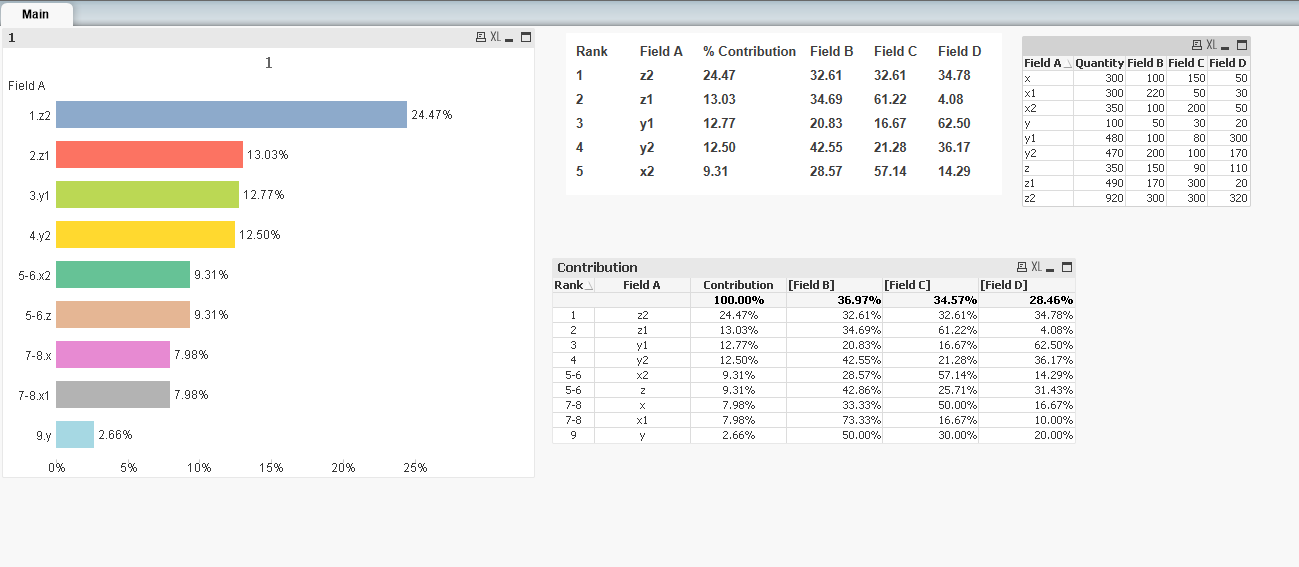Sort Contribution table by Rank column
Viewport: 1299px width, 567px height.
pos(572,285)
